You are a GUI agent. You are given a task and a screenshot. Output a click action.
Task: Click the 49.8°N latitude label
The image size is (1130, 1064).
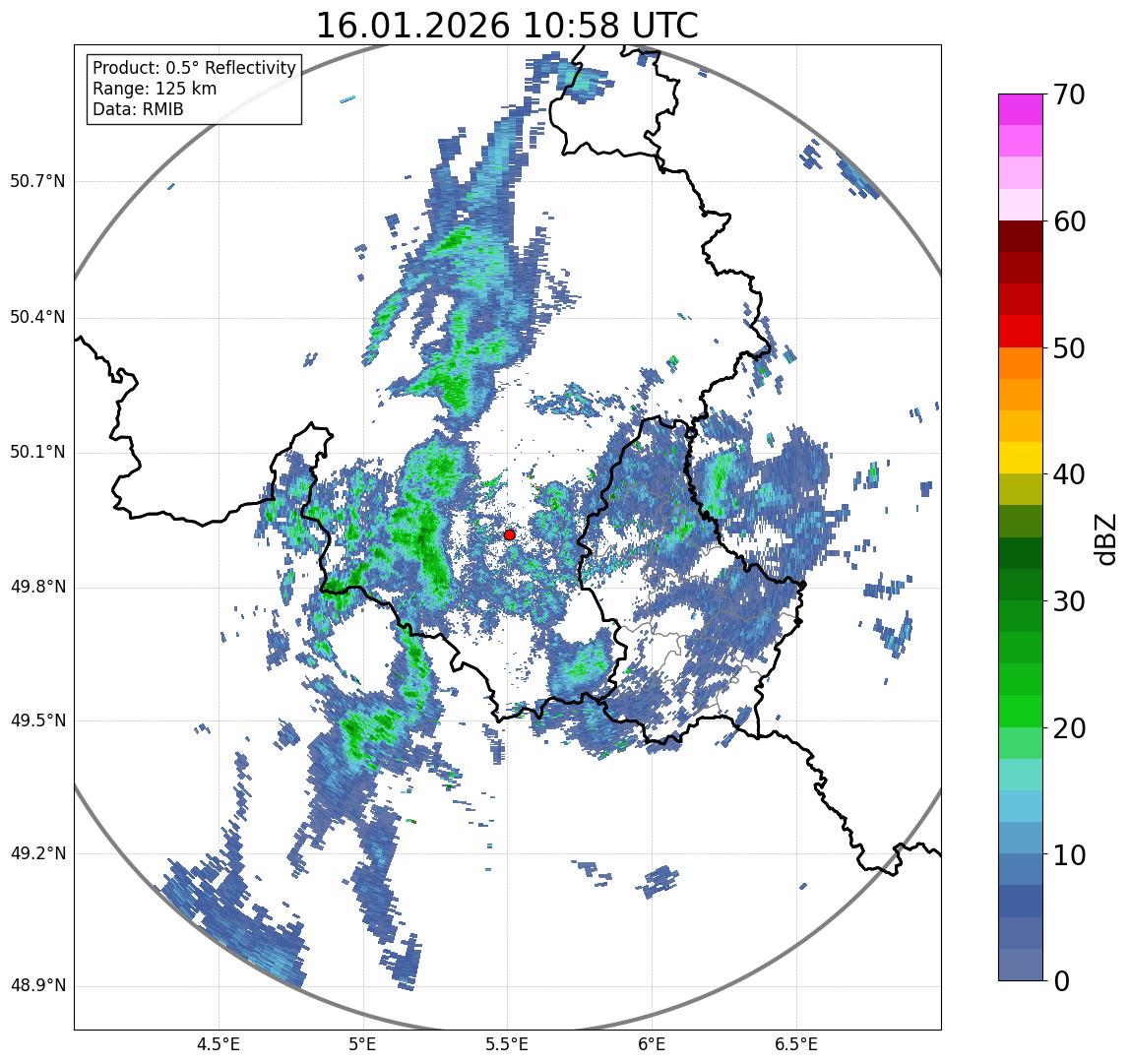(x=36, y=587)
